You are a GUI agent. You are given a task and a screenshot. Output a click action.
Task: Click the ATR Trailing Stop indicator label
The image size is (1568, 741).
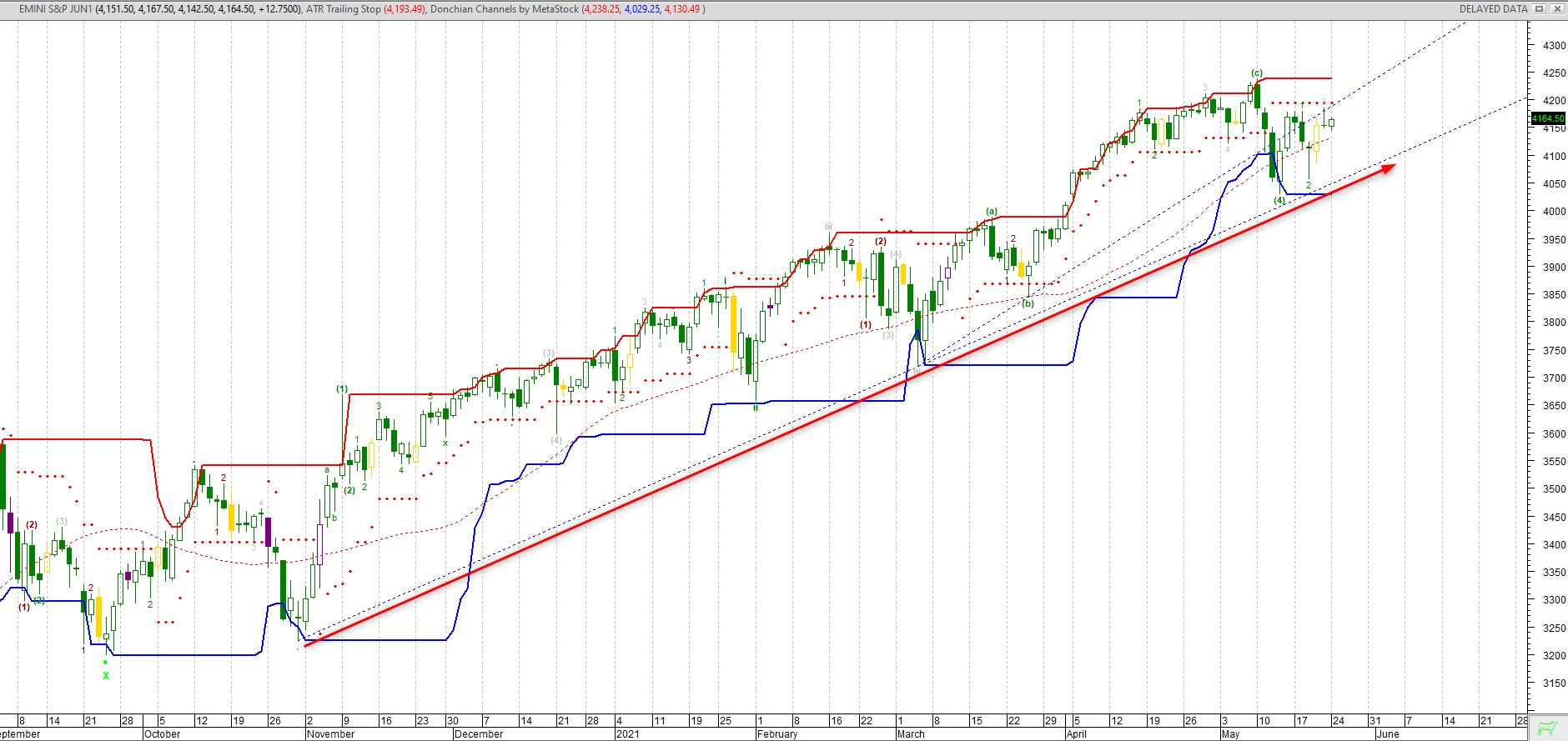[x=344, y=9]
